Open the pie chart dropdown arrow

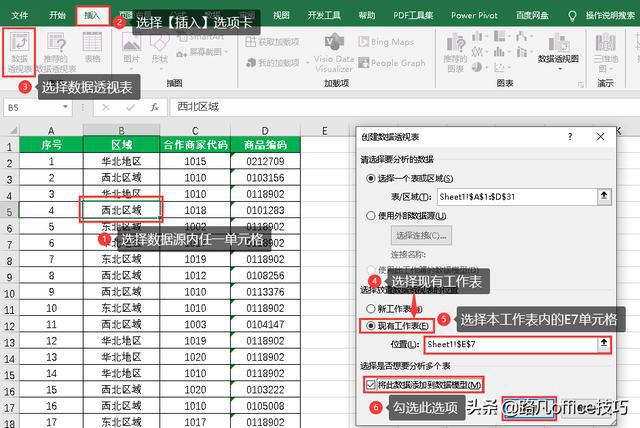click(487, 67)
